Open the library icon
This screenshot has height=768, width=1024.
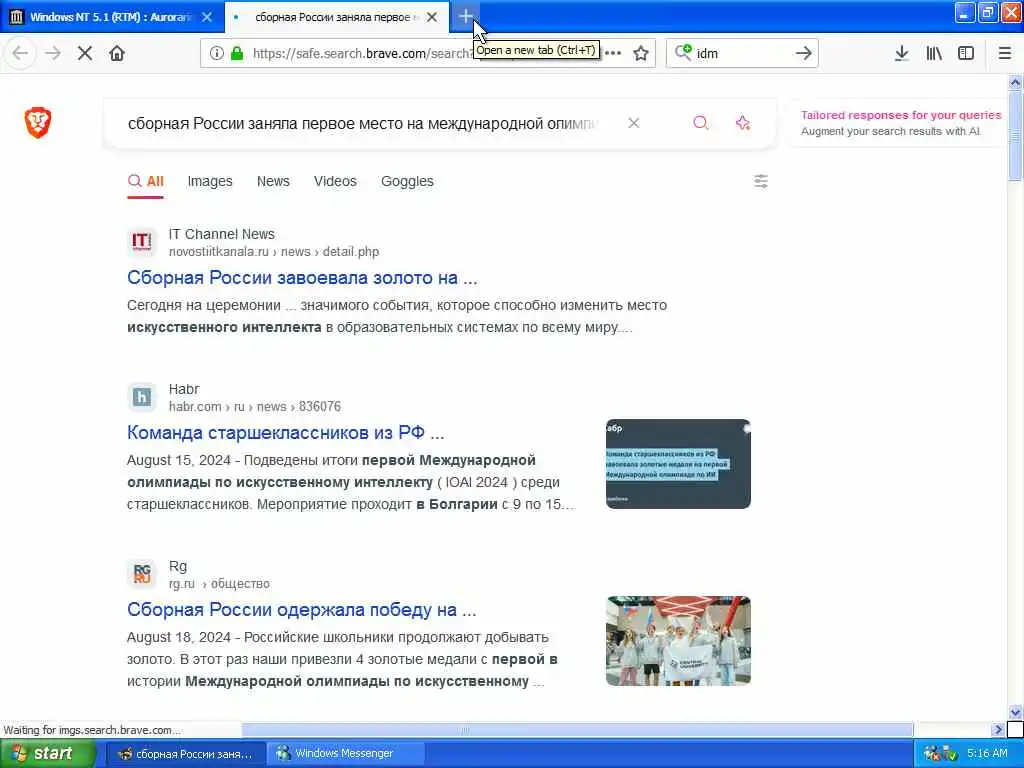[934, 54]
